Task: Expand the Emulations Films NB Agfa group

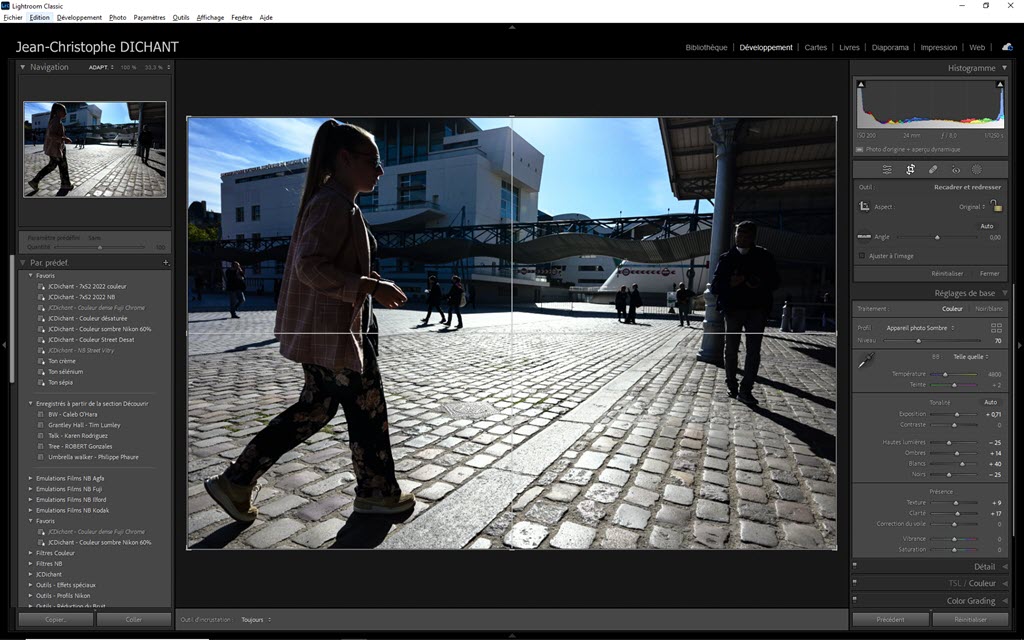Action: pyautogui.click(x=31, y=478)
